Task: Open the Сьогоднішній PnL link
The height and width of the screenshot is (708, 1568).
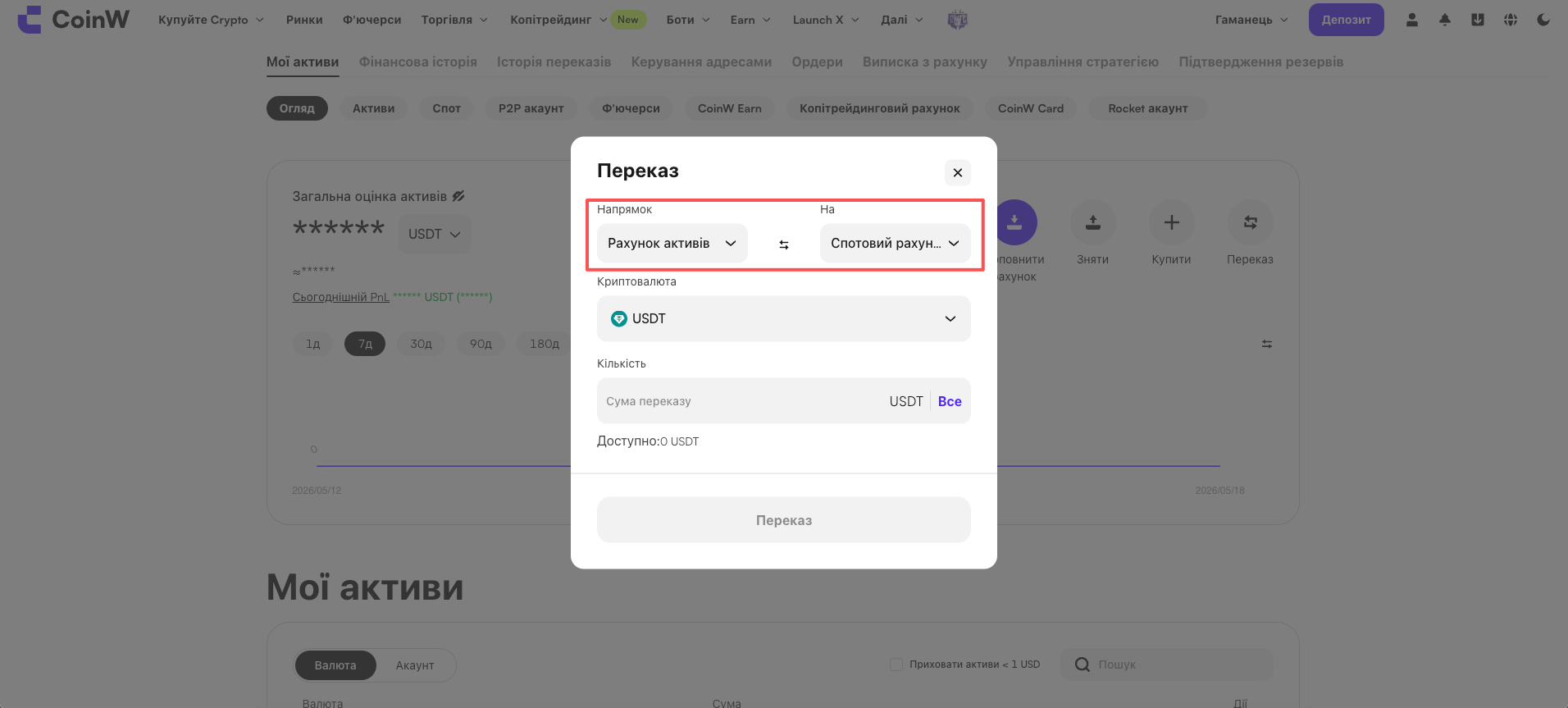Action: point(341,297)
